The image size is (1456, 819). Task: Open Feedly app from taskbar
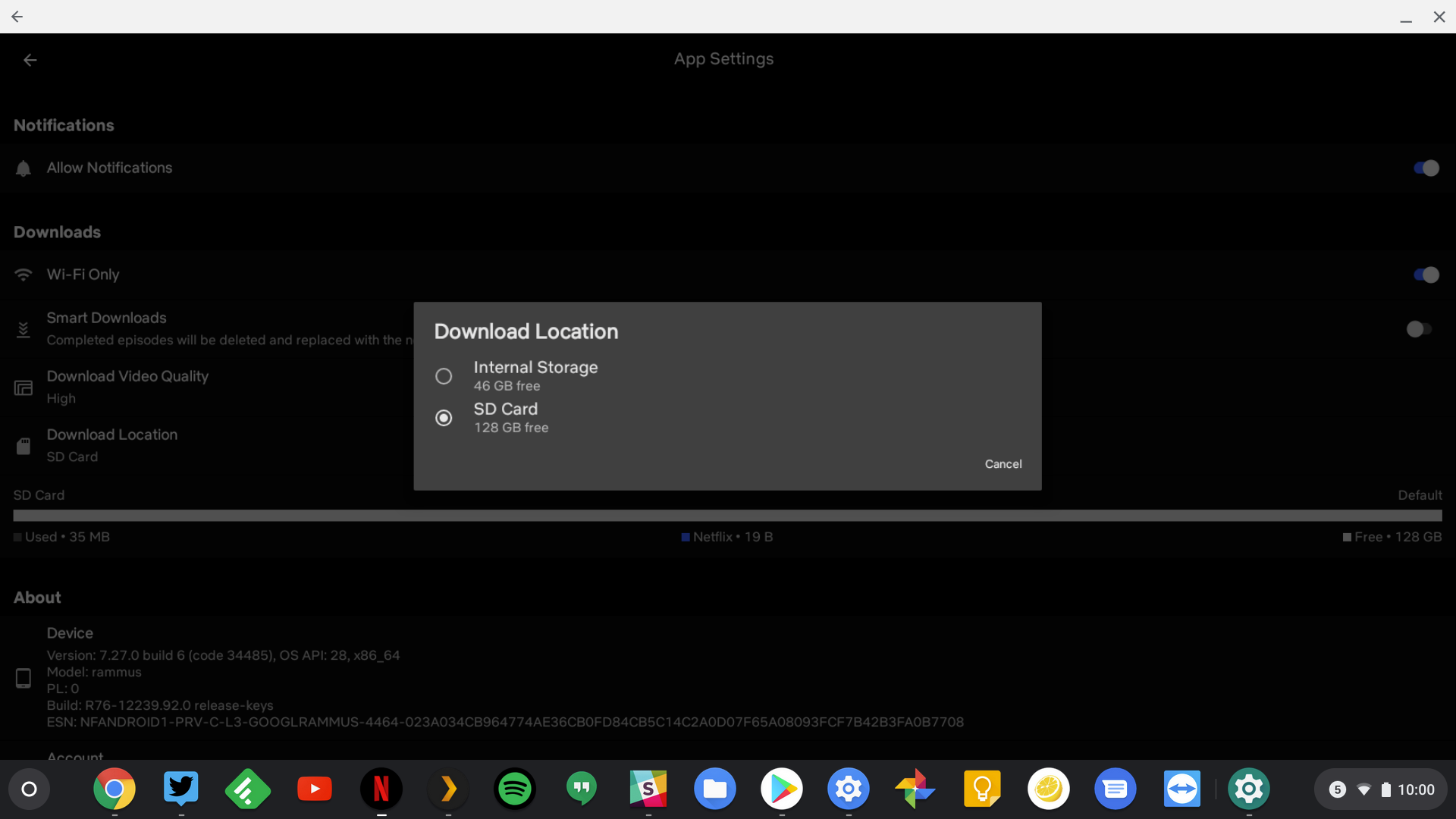click(x=248, y=789)
